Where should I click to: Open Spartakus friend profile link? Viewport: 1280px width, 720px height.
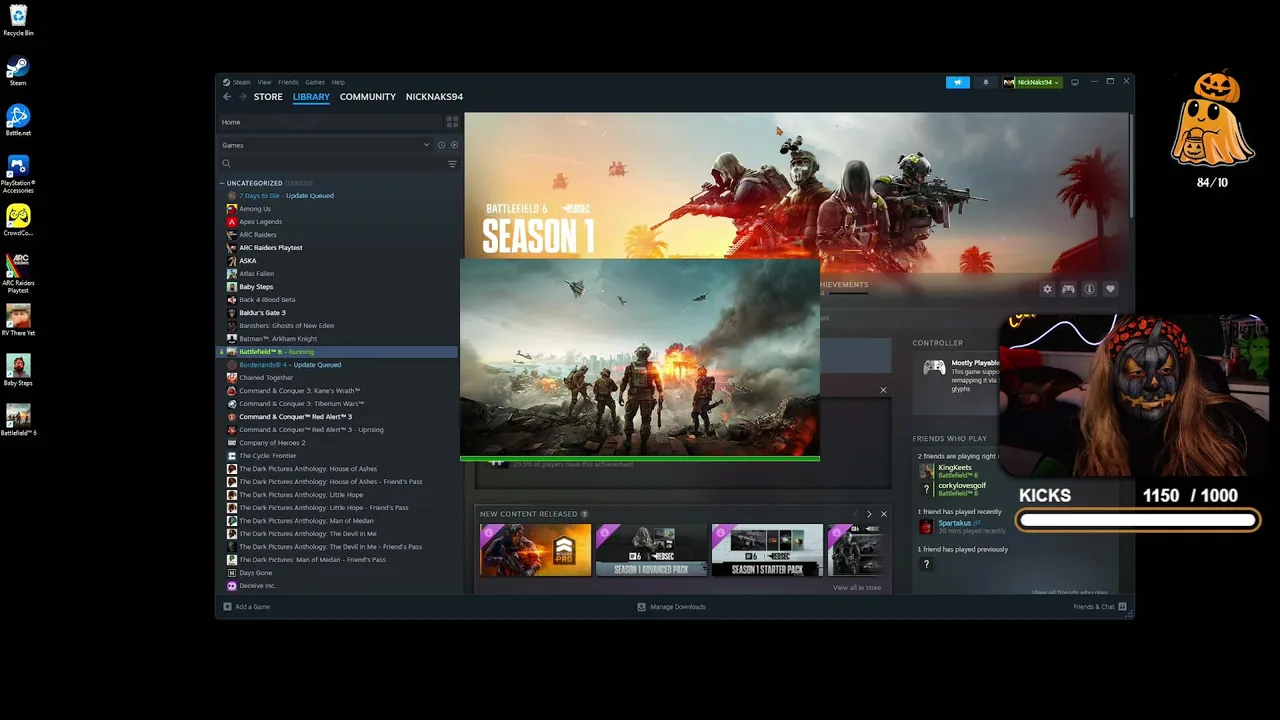point(955,523)
